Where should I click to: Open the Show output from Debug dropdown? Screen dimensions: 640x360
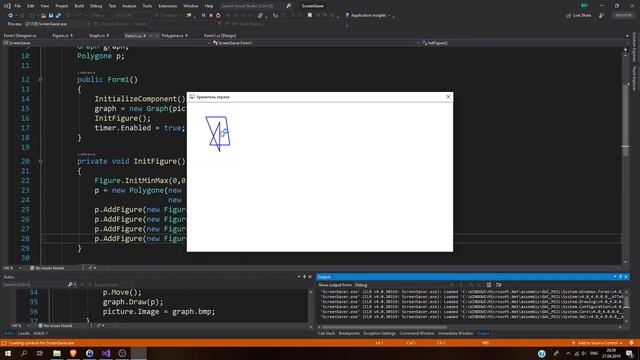(x=404, y=285)
